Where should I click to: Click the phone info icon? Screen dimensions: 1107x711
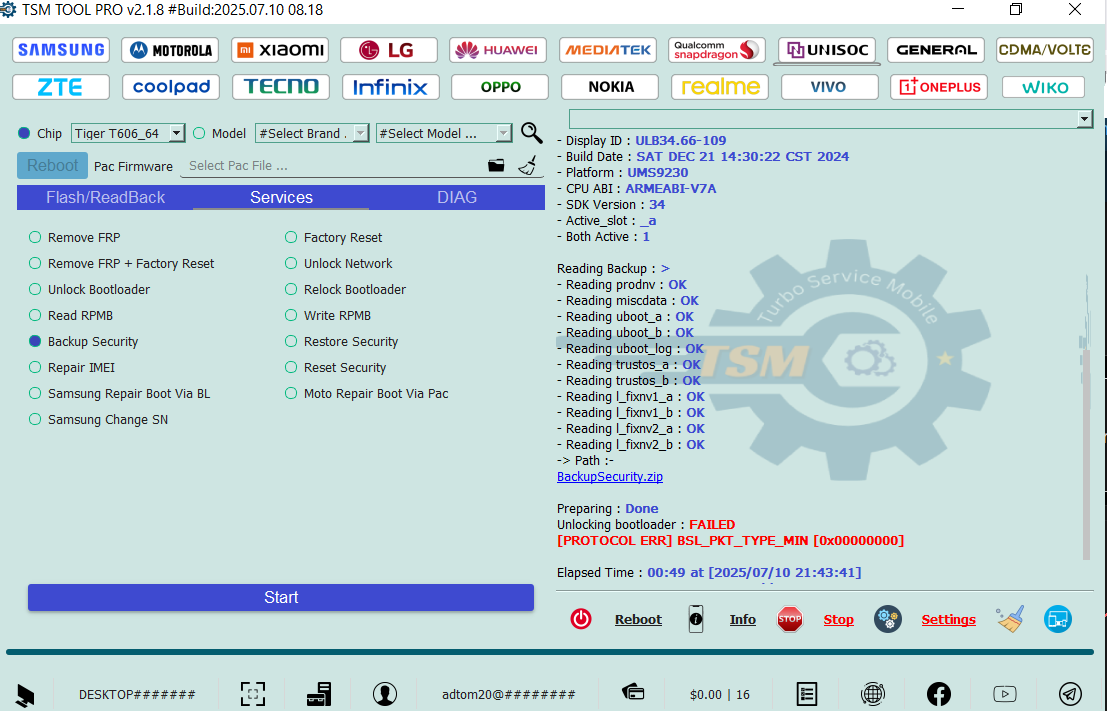click(695, 619)
